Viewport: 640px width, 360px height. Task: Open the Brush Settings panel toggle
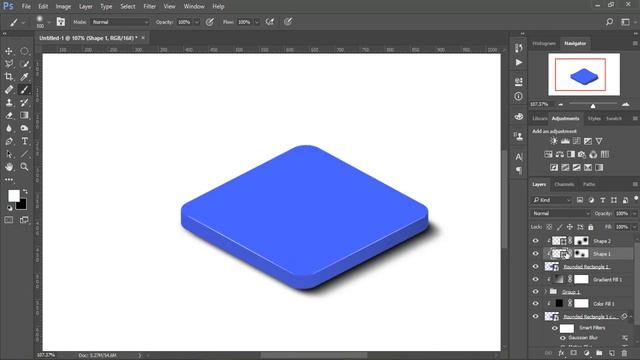pyautogui.click(x=60, y=22)
